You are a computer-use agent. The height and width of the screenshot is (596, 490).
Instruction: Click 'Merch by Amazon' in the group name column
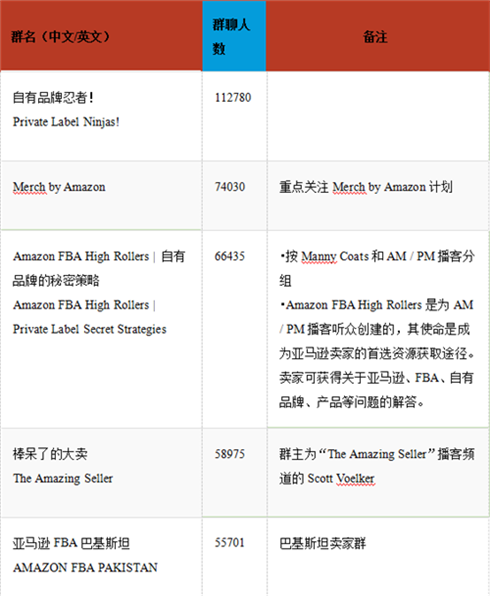[59, 187]
